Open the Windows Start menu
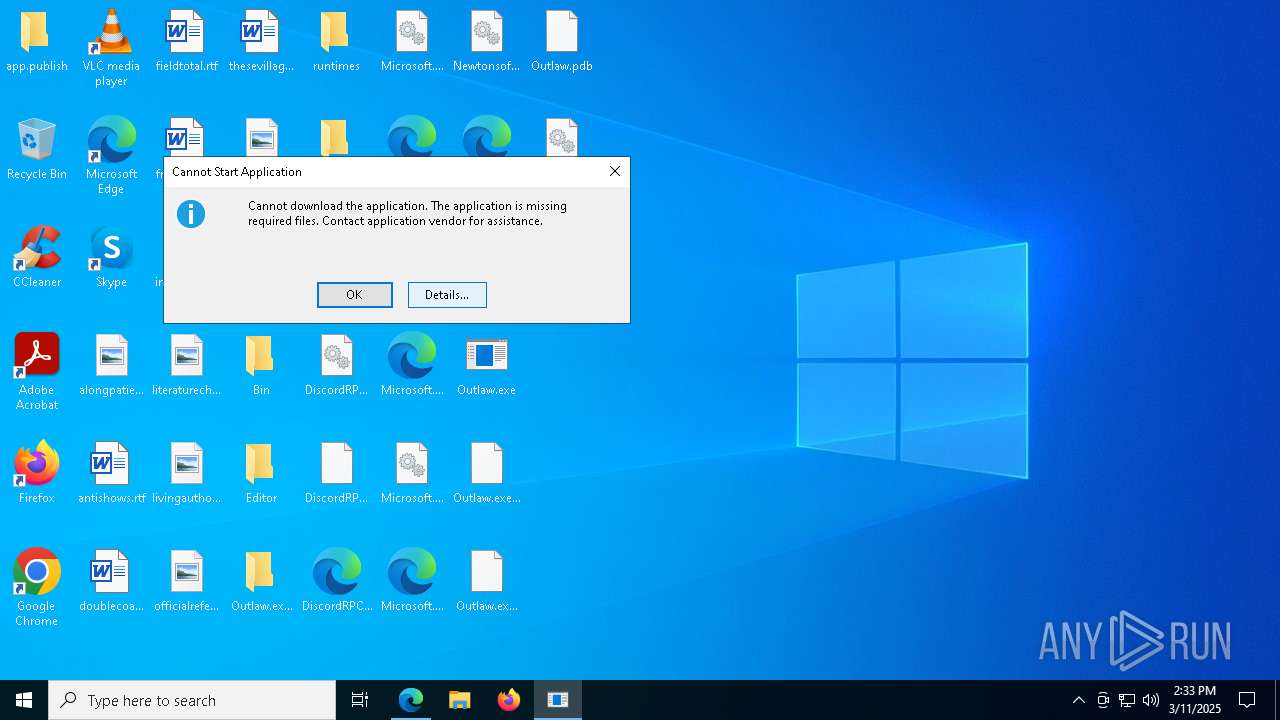This screenshot has height=720, width=1280. tap(24, 700)
